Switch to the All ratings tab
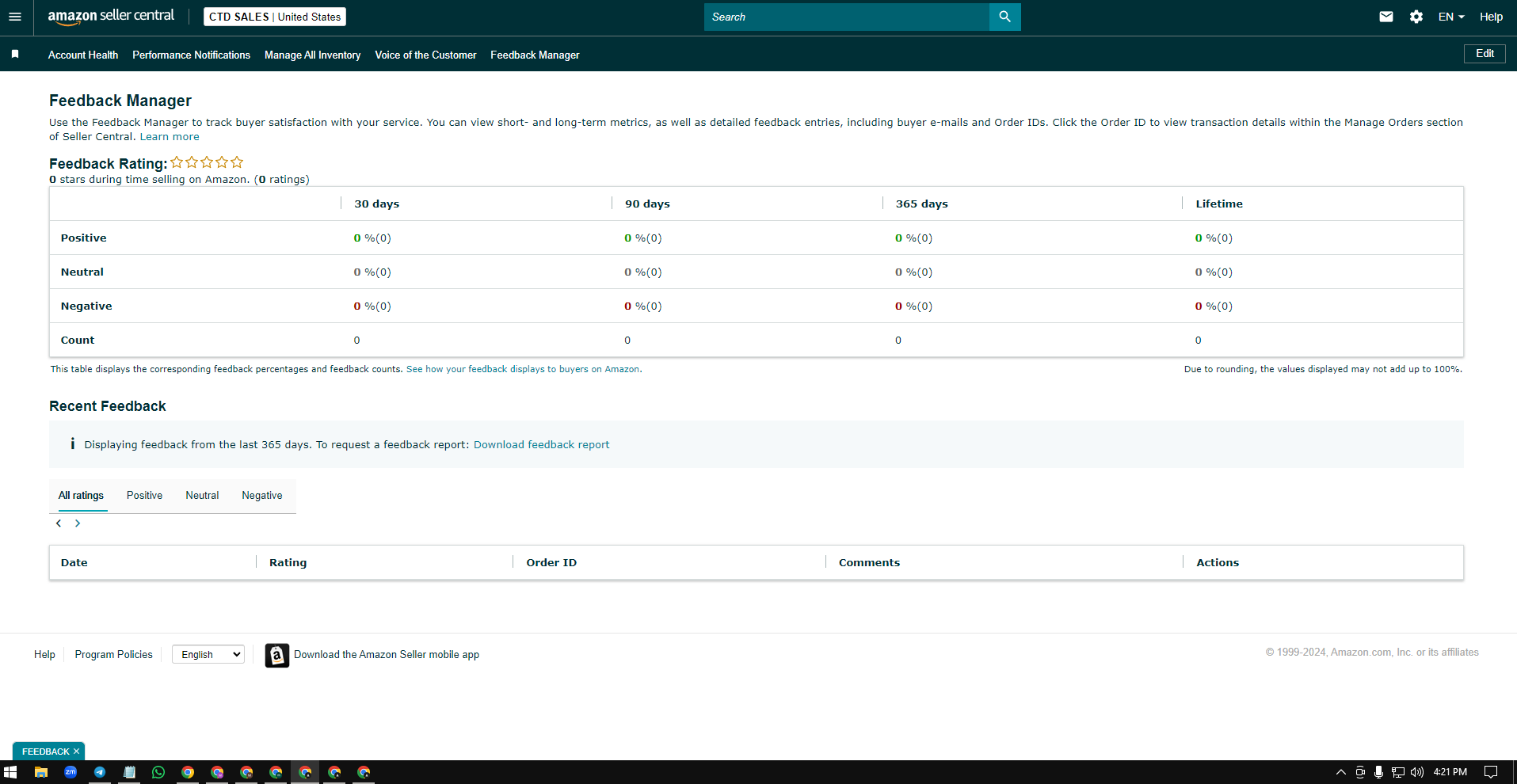Viewport: 1517px width, 784px height. coord(81,495)
